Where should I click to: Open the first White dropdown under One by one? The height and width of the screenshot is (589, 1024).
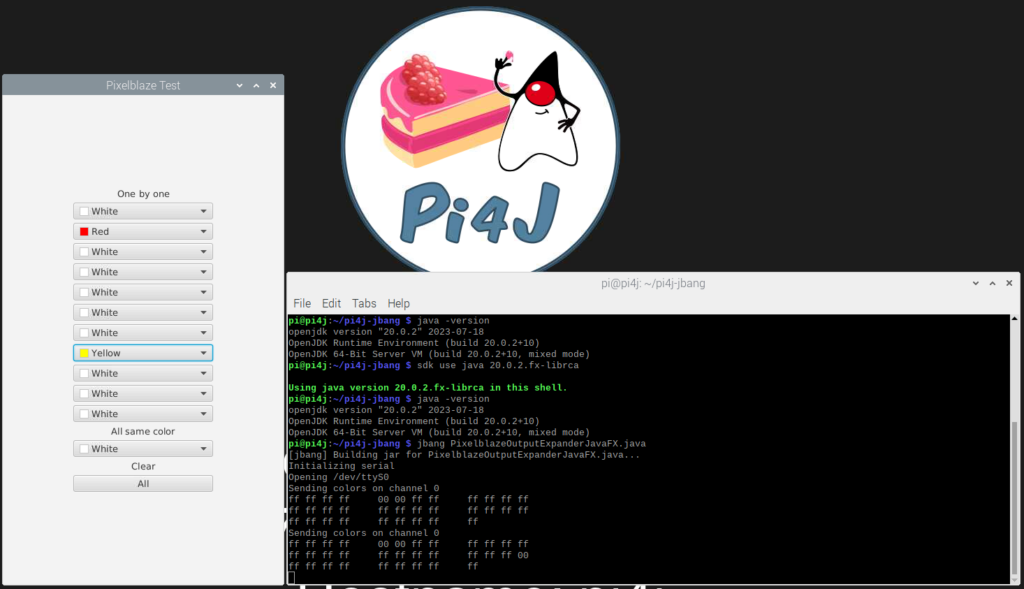pyautogui.click(x=143, y=212)
